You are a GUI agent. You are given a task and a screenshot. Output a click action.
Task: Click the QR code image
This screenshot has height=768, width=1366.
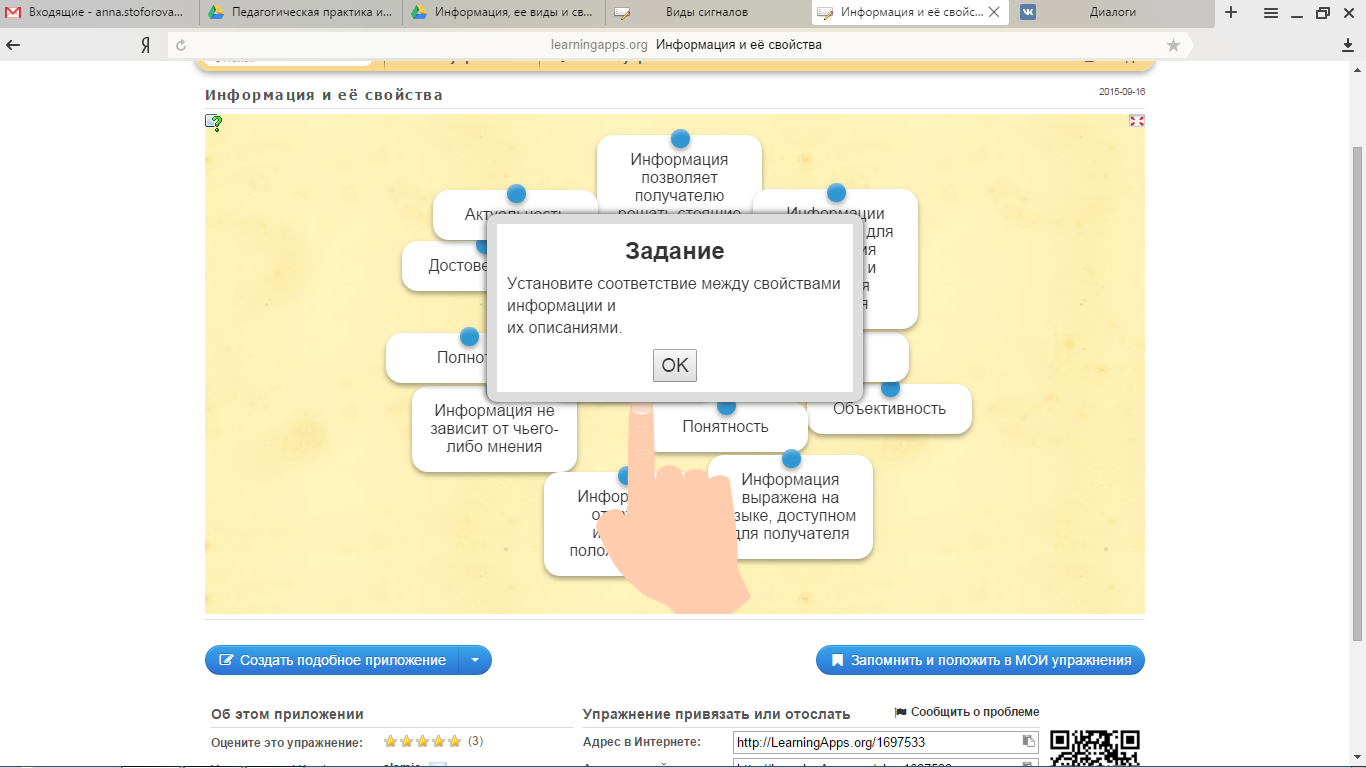tap(1095, 749)
